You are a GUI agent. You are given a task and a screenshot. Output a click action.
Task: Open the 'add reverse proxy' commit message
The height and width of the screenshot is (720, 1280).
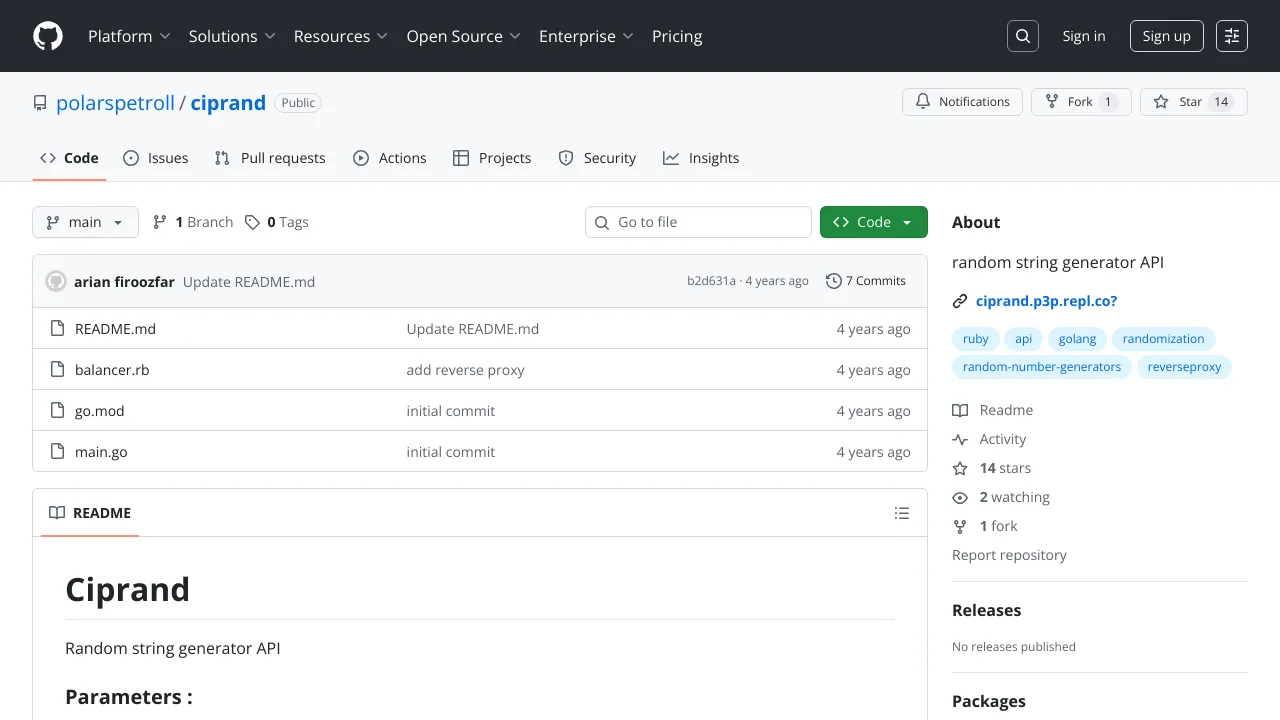[465, 370]
